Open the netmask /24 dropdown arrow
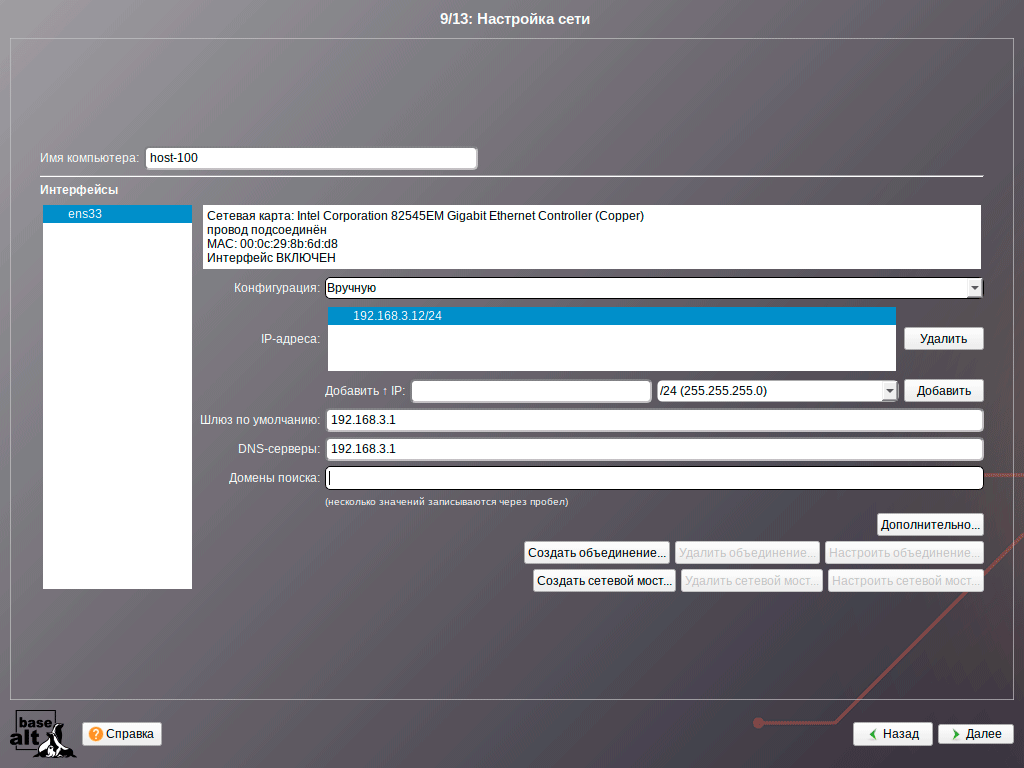The height and width of the screenshot is (768, 1024). [889, 391]
